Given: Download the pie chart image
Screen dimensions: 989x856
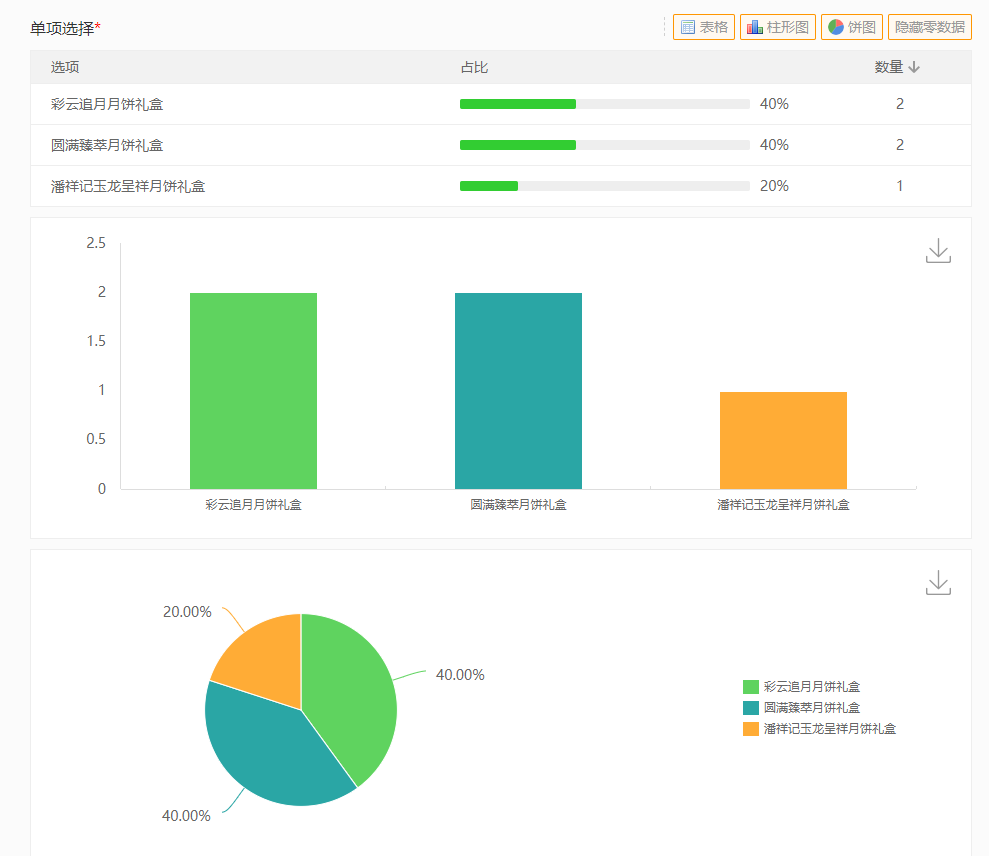Looking at the screenshot, I should click(938, 582).
